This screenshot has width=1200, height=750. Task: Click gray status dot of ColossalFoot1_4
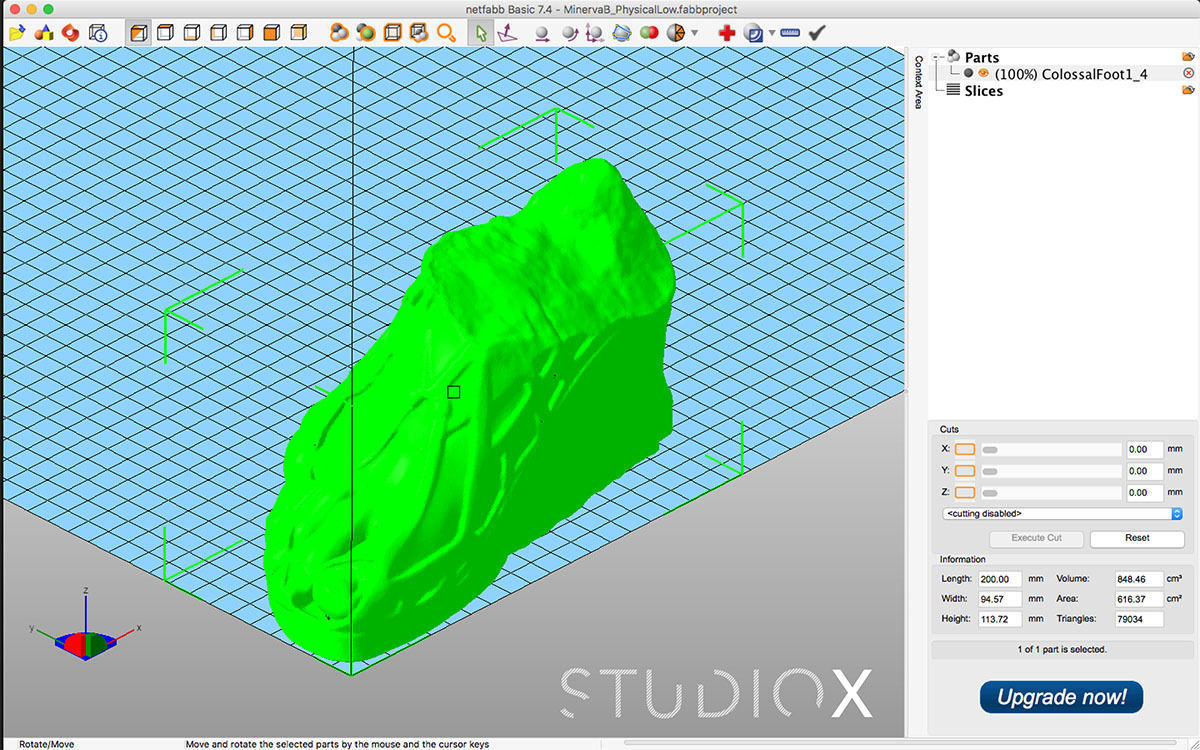pos(969,74)
